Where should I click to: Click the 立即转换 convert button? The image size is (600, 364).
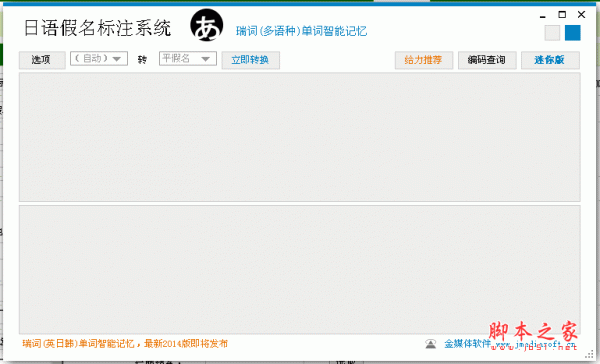click(250, 60)
